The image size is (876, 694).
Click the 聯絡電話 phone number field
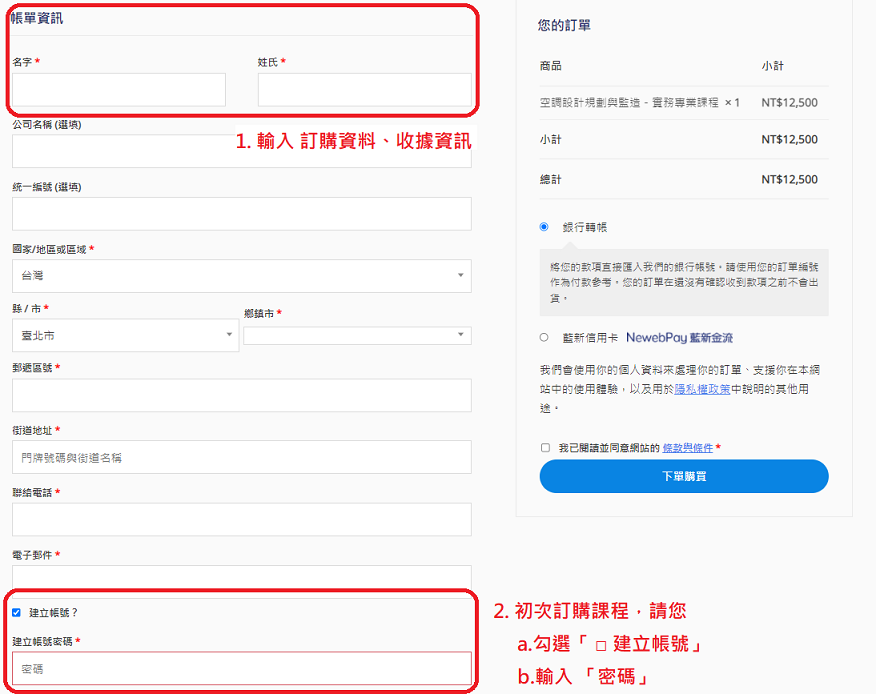point(241,519)
